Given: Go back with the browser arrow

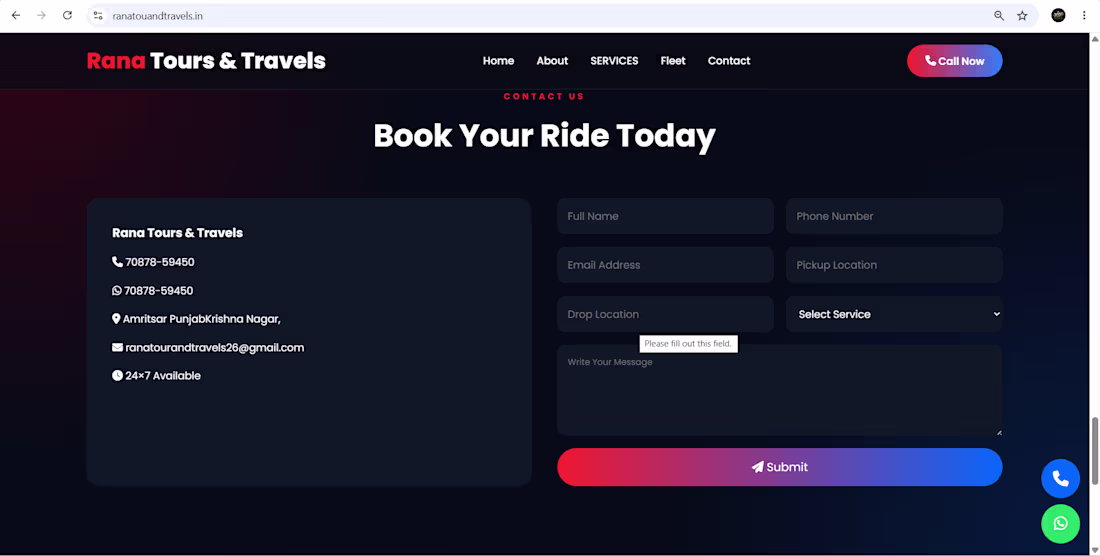Looking at the screenshot, I should tap(15, 15).
